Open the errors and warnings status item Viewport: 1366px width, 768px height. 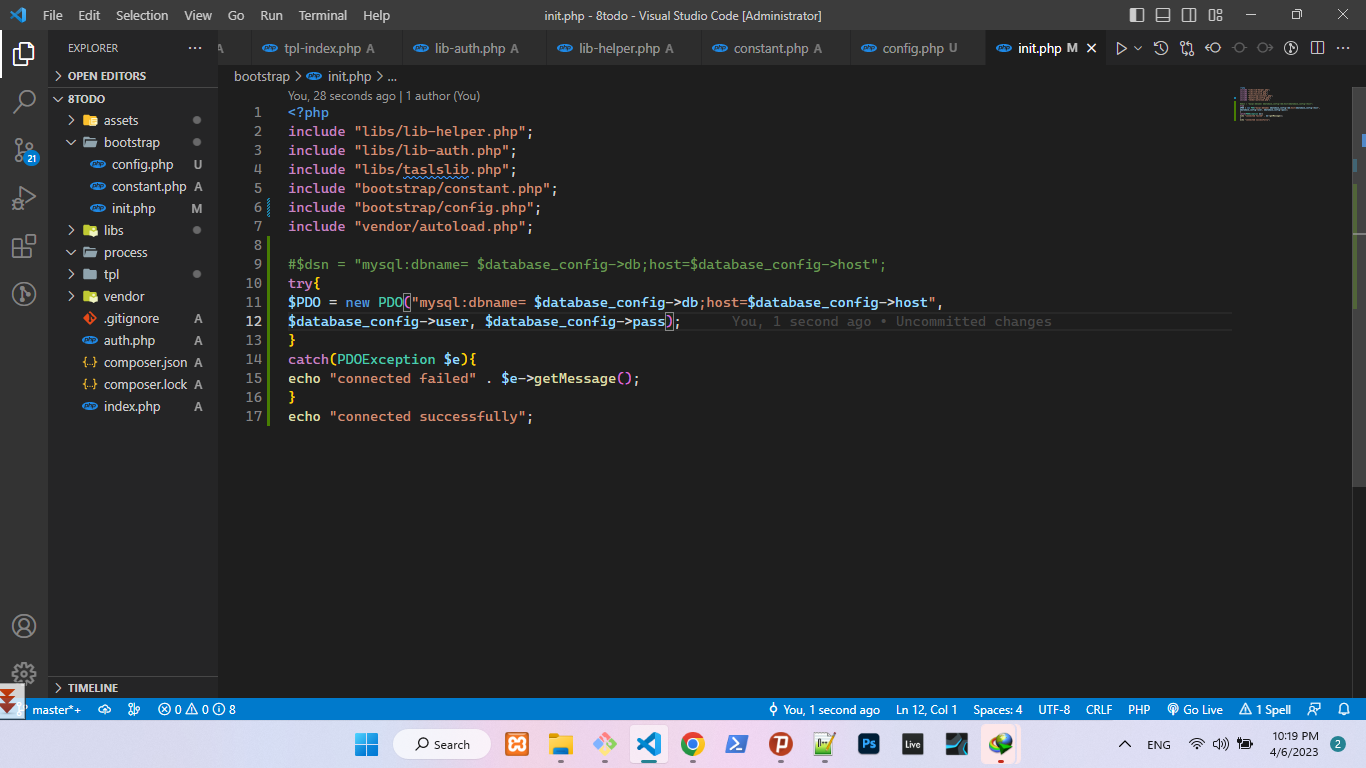197,709
